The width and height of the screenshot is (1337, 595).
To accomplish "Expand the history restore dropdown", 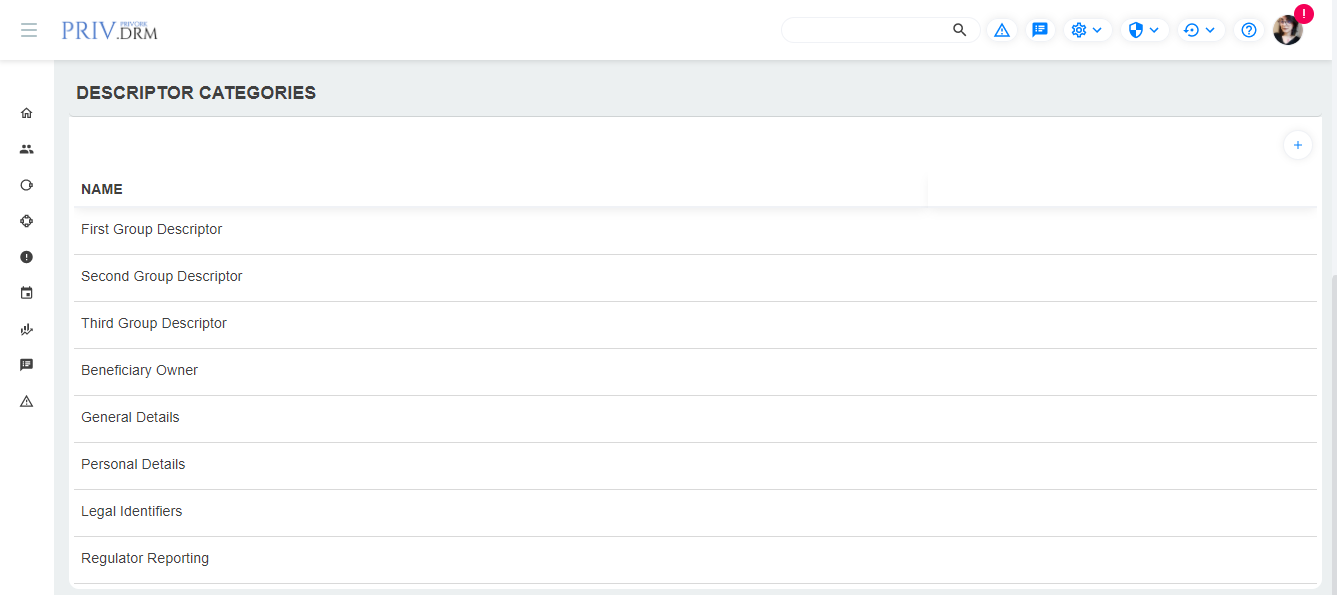I will tap(1199, 30).
